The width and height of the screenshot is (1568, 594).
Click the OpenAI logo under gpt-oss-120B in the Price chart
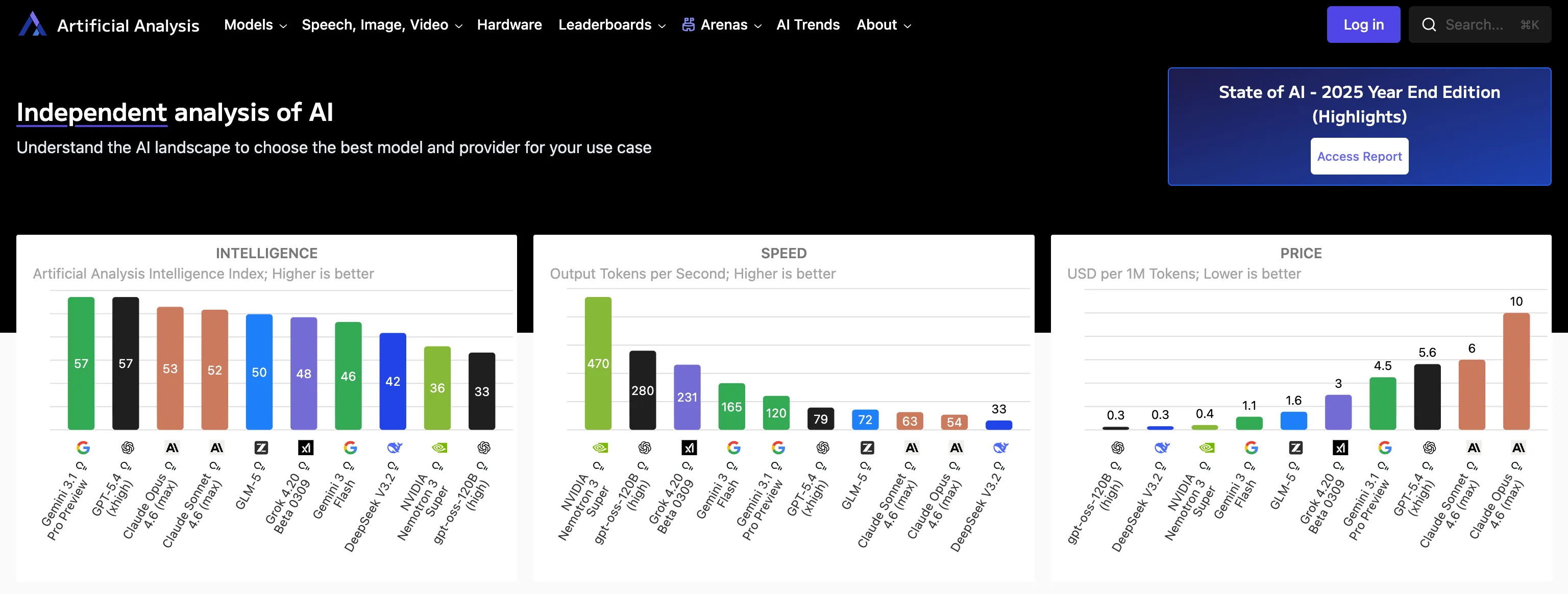point(1118,448)
